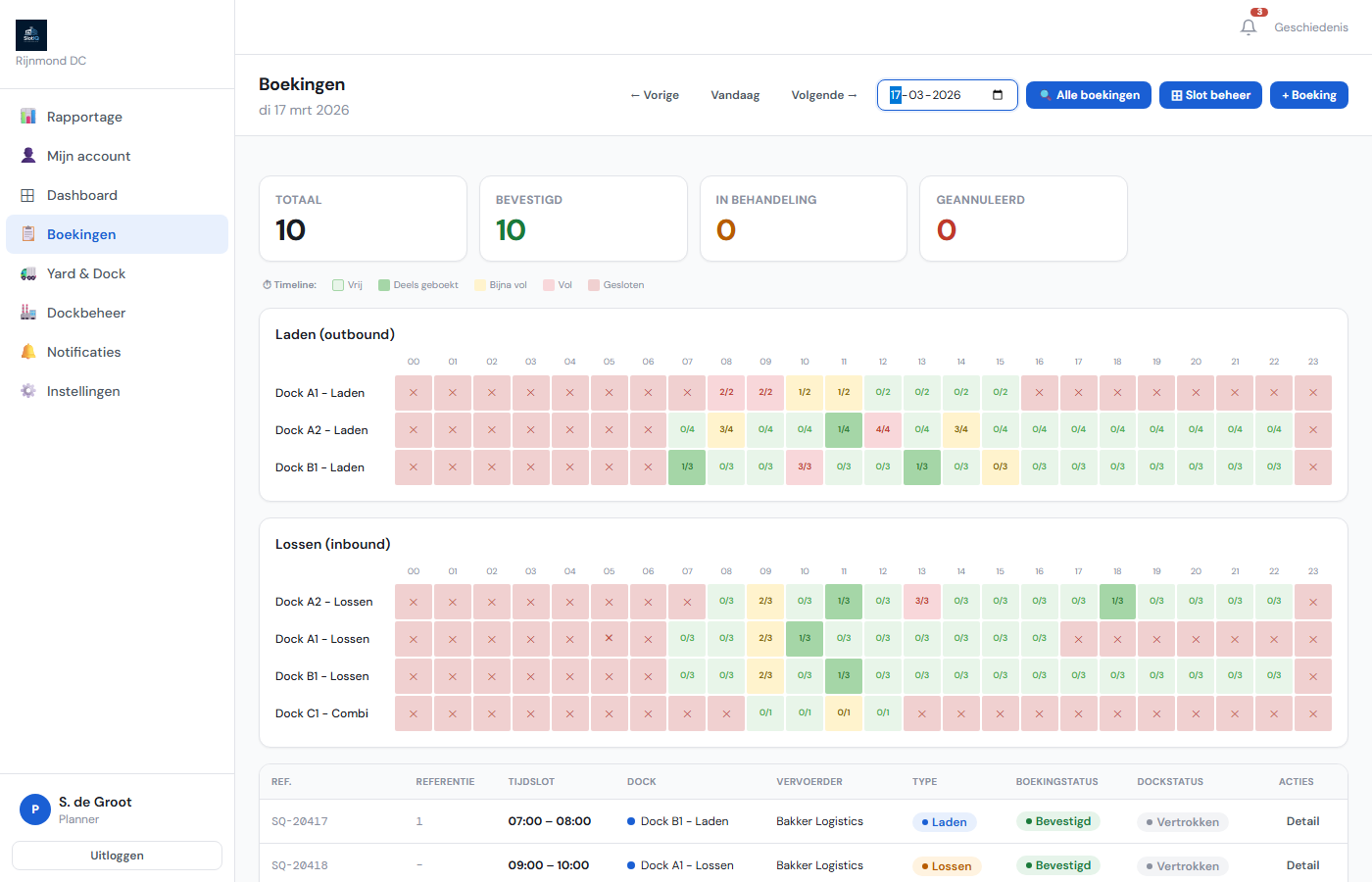Click the Yard & Dock truck icon
1372x882 pixels.
(x=26, y=272)
